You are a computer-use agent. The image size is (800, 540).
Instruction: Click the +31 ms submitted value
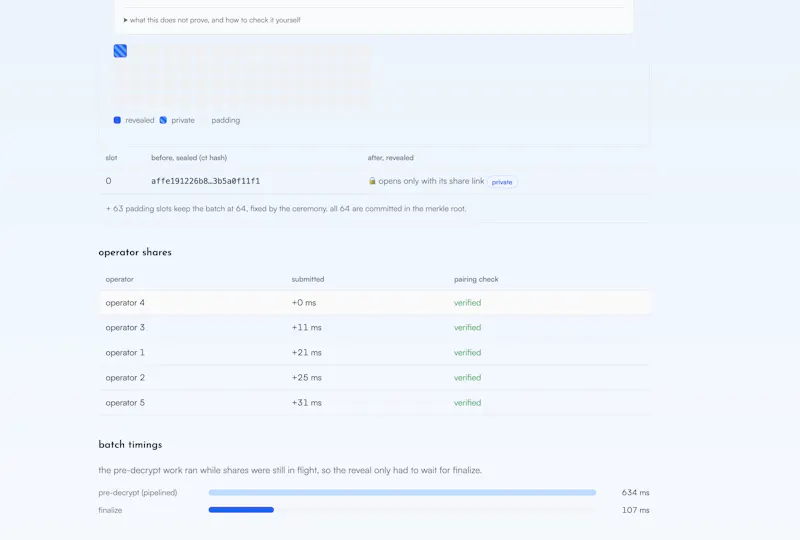[306, 403]
